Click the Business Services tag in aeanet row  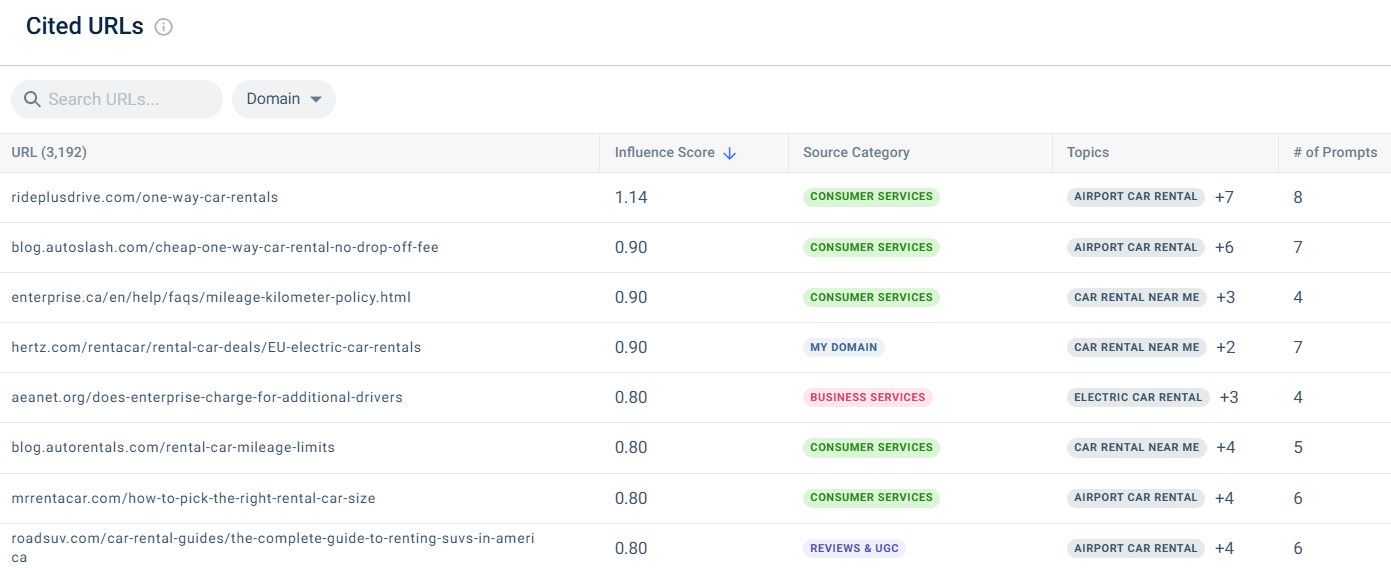pyautogui.click(x=868, y=397)
